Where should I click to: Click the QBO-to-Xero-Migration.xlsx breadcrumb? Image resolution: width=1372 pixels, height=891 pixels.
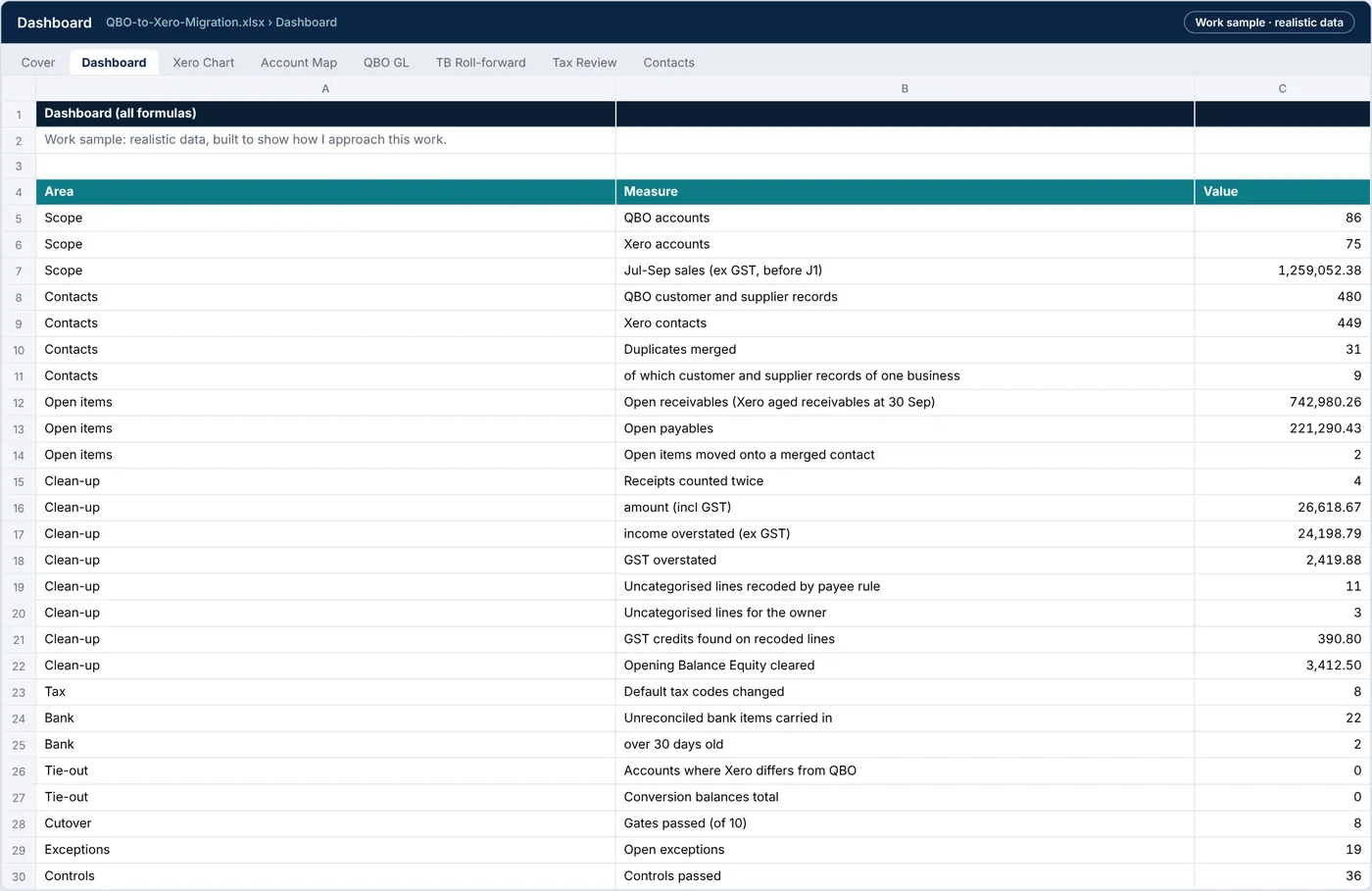[x=185, y=23]
